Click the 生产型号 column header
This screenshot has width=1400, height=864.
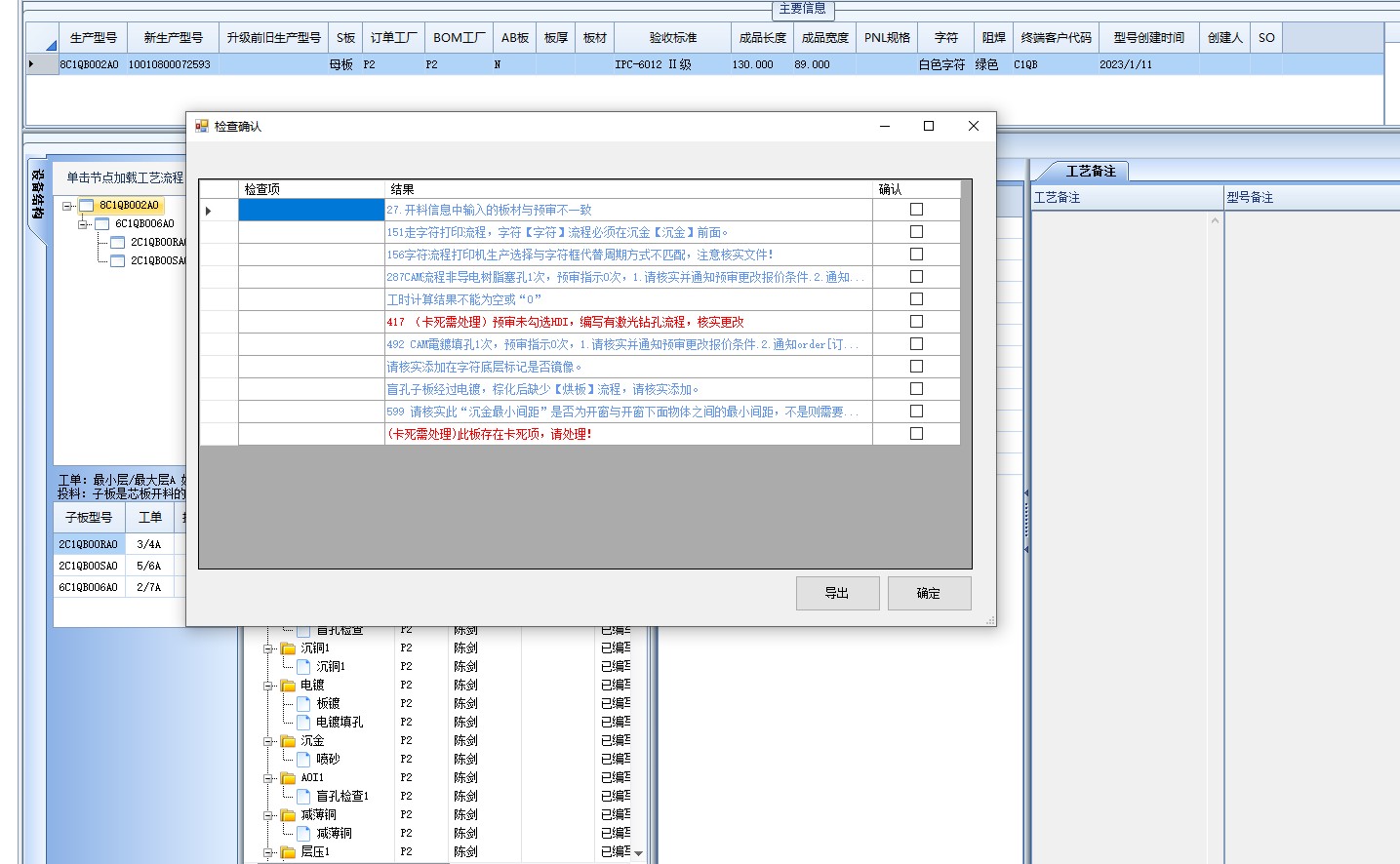pos(94,38)
